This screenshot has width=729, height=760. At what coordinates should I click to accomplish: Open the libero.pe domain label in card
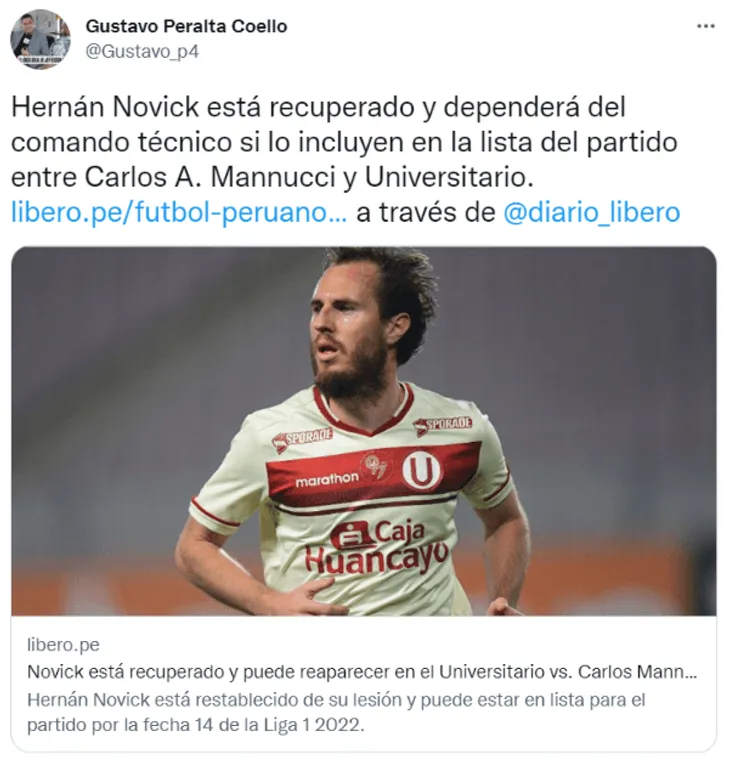(63, 645)
